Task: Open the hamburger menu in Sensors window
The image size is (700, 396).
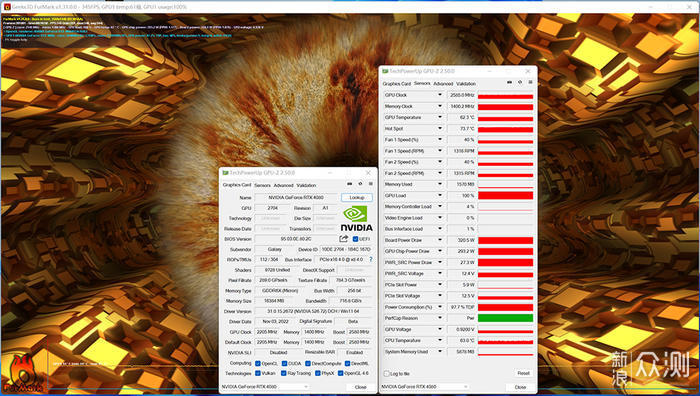Action: click(530, 83)
